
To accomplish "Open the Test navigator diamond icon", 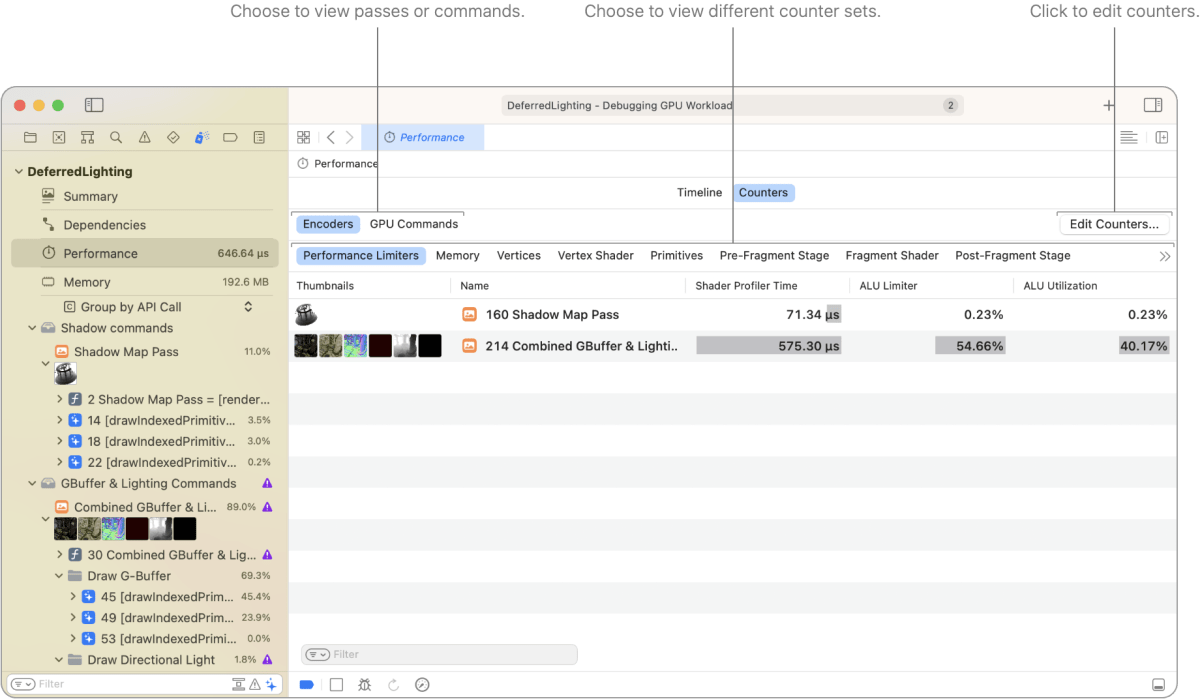I will pyautogui.click(x=173, y=137).
